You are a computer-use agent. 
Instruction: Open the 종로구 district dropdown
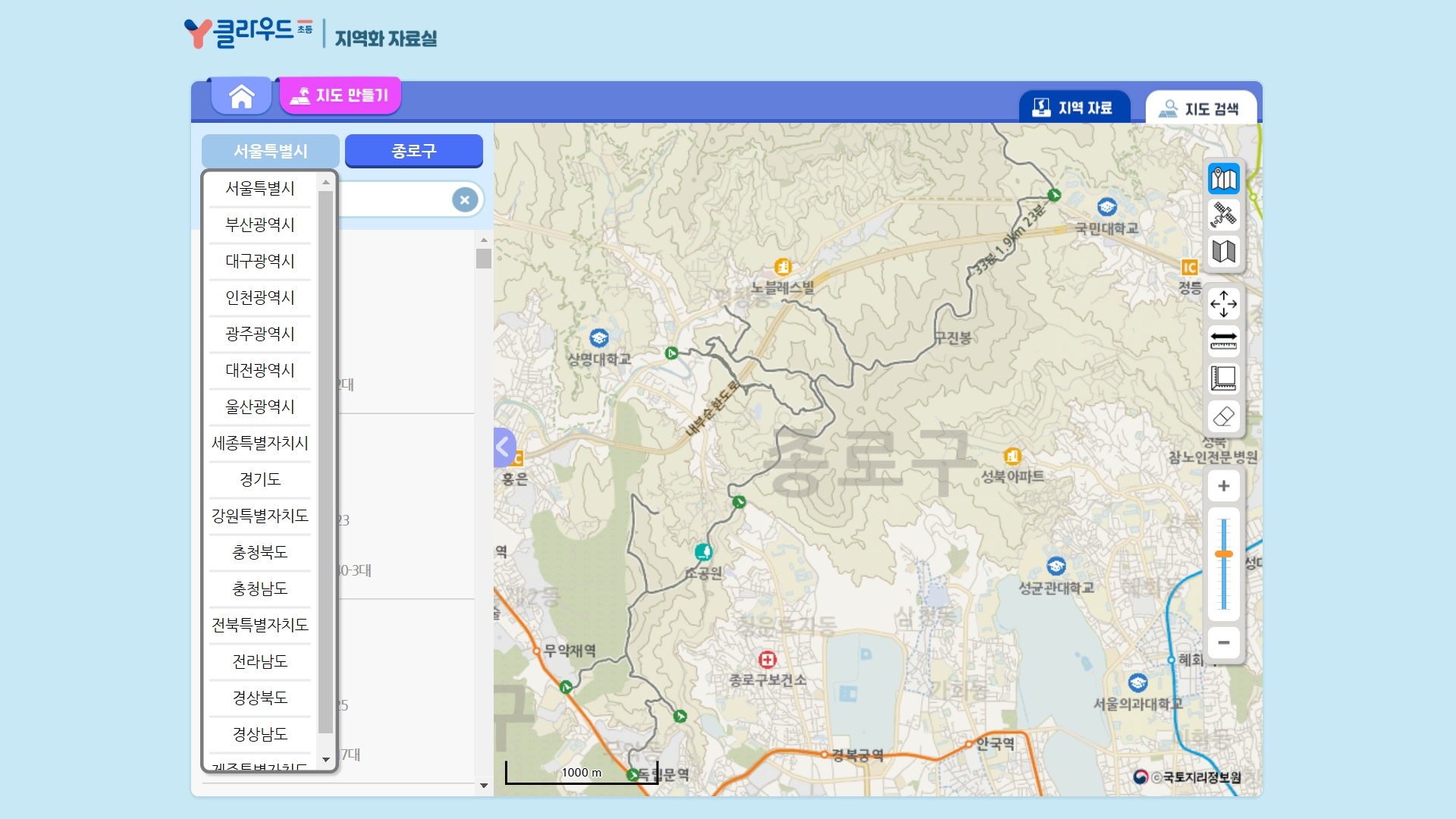(414, 151)
